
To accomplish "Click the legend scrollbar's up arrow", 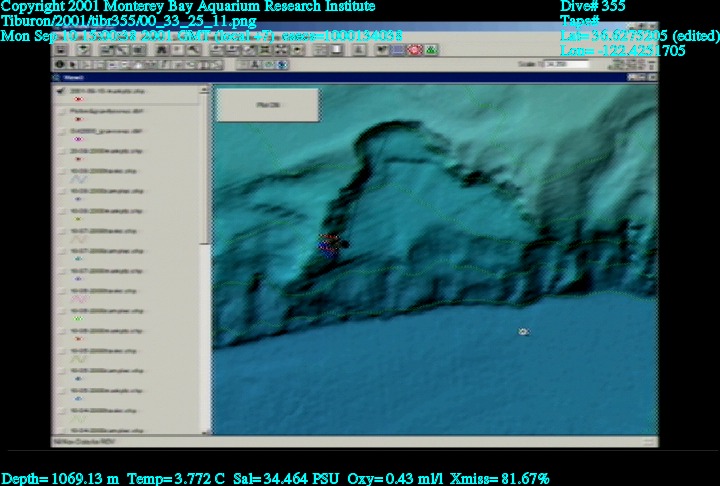I will (x=204, y=90).
